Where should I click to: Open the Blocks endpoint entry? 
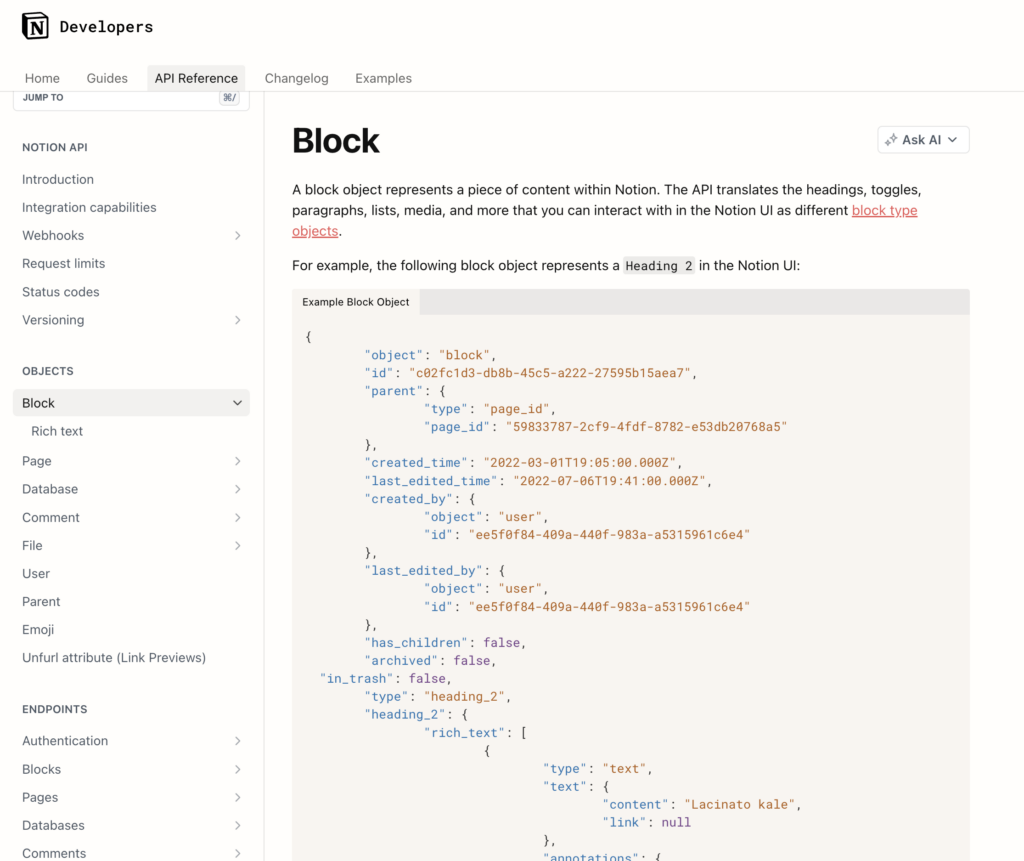tap(41, 770)
